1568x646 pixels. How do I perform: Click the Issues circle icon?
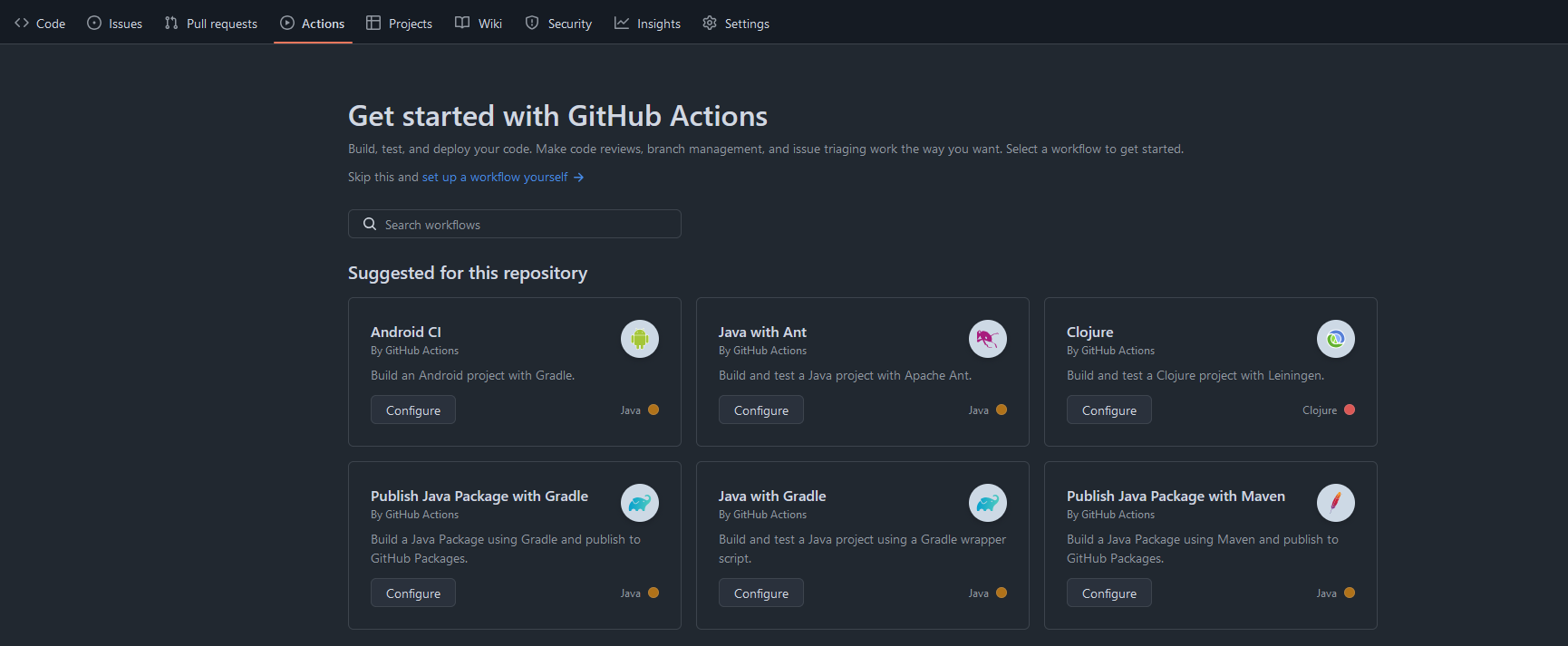pyautogui.click(x=94, y=23)
